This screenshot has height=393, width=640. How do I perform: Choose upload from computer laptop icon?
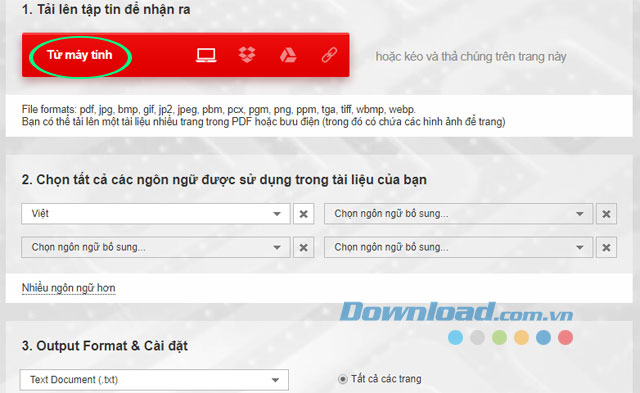point(206,55)
